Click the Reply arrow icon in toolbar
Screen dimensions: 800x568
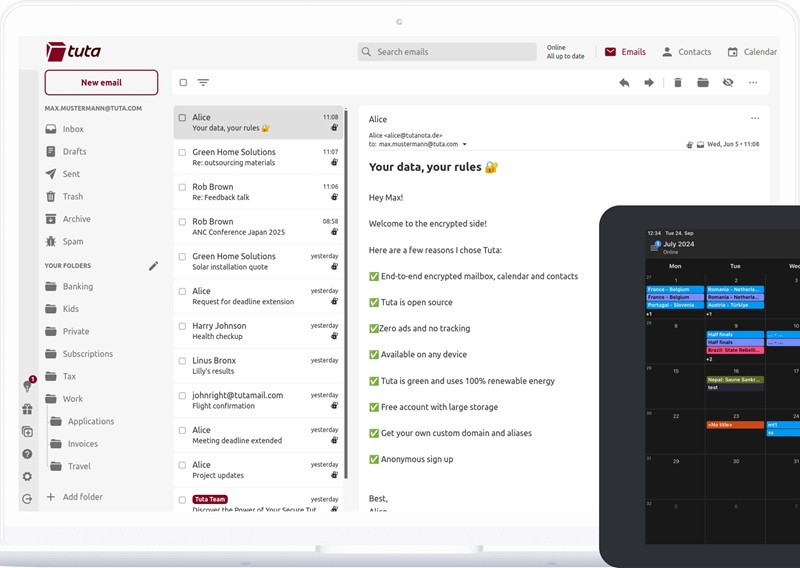(x=624, y=83)
